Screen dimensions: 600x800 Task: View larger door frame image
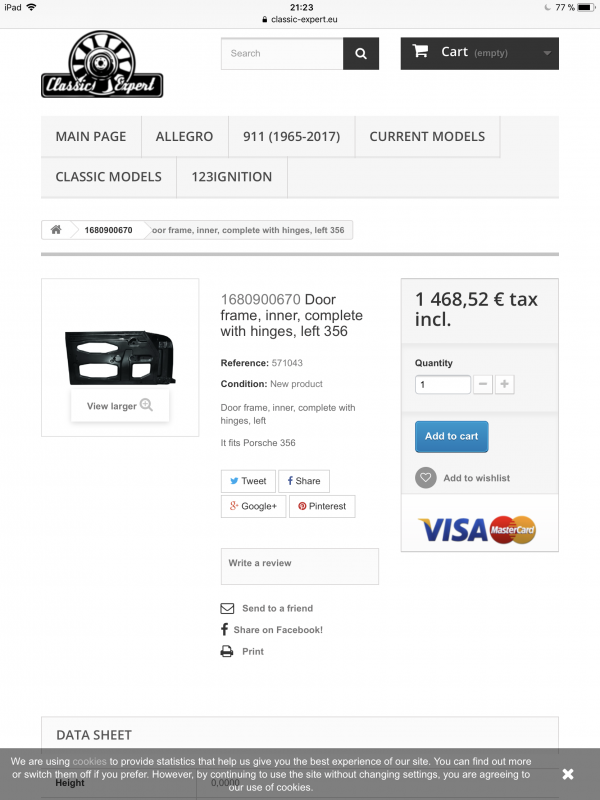coord(120,406)
